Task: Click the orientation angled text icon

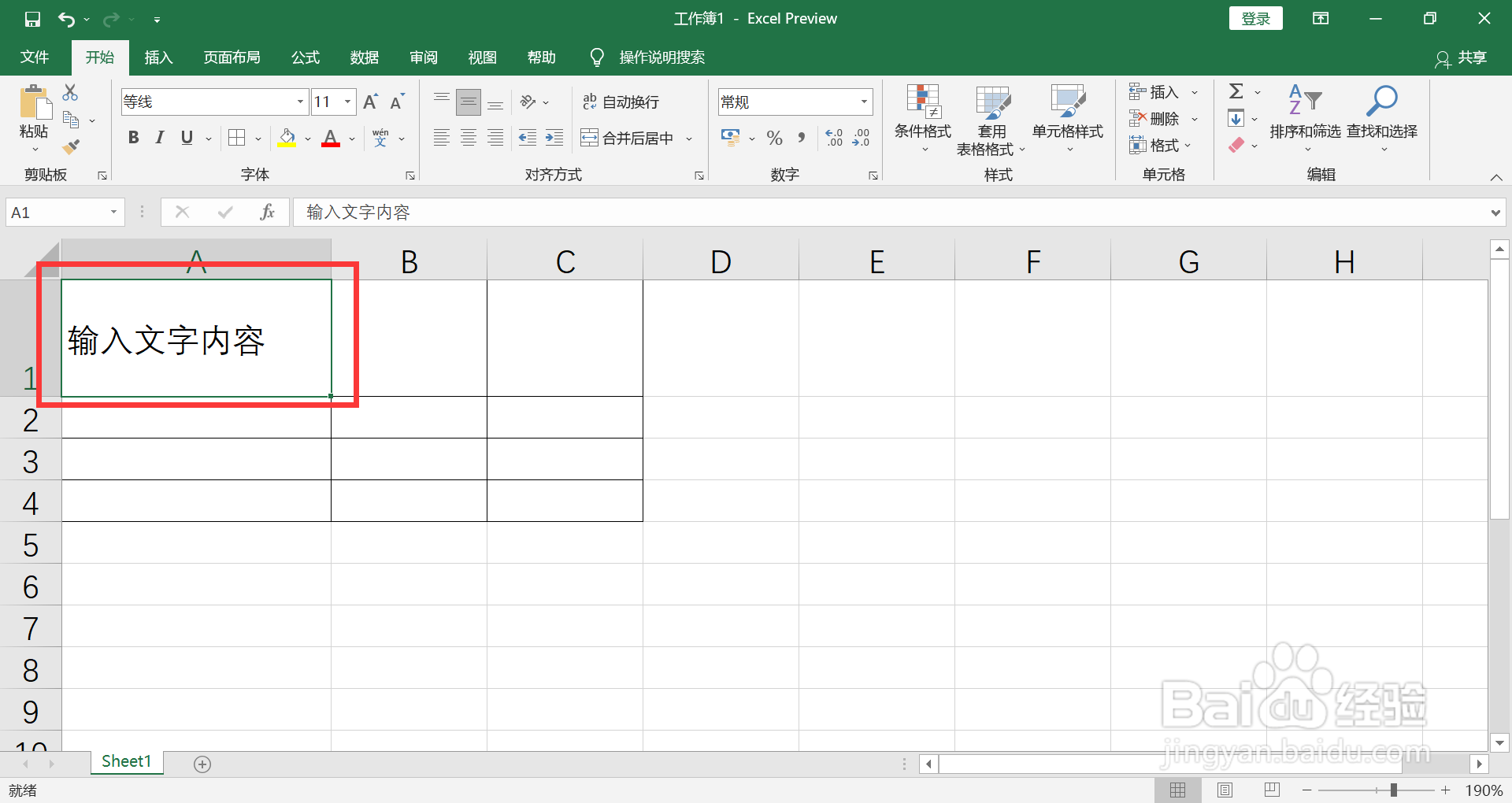Action: point(528,102)
